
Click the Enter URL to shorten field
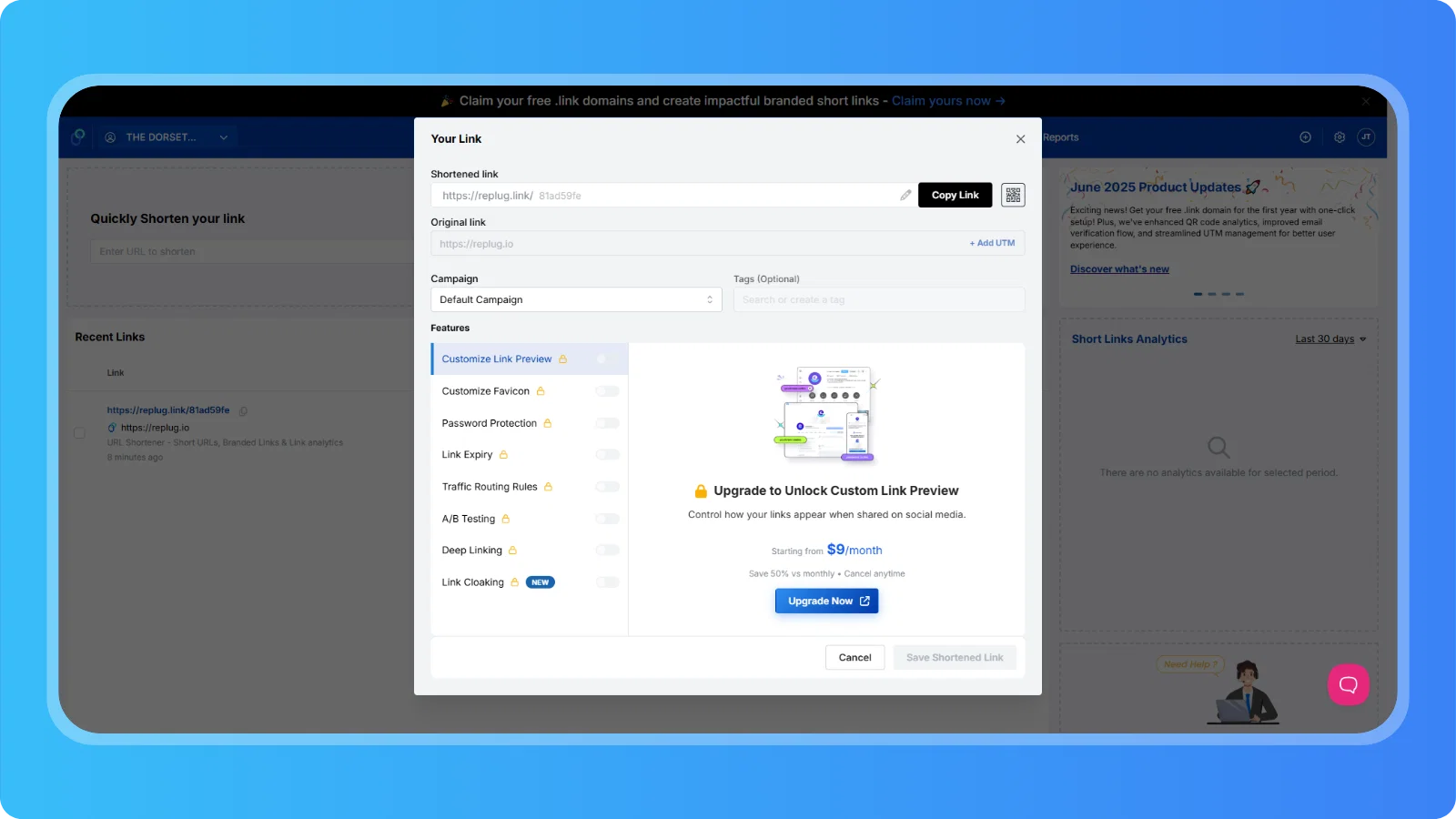pyautogui.click(x=252, y=251)
